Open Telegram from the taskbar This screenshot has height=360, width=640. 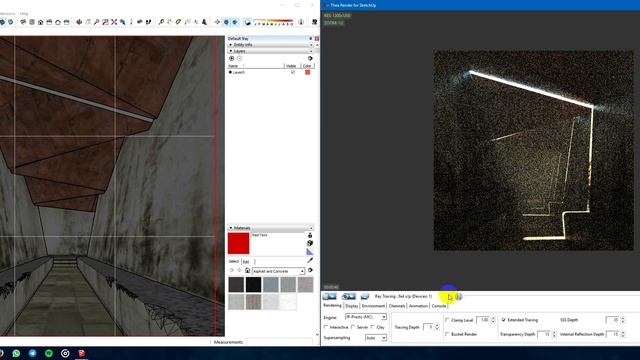pyautogui.click(x=33, y=353)
